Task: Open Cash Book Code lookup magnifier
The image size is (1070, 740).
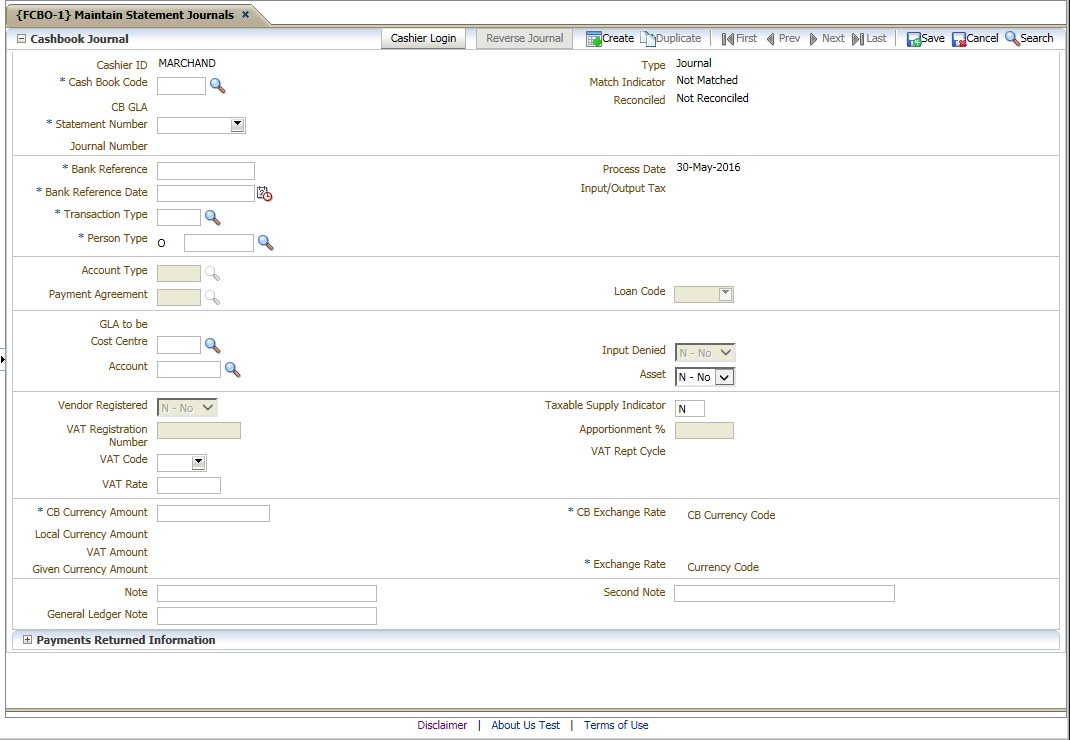Action: [217, 85]
